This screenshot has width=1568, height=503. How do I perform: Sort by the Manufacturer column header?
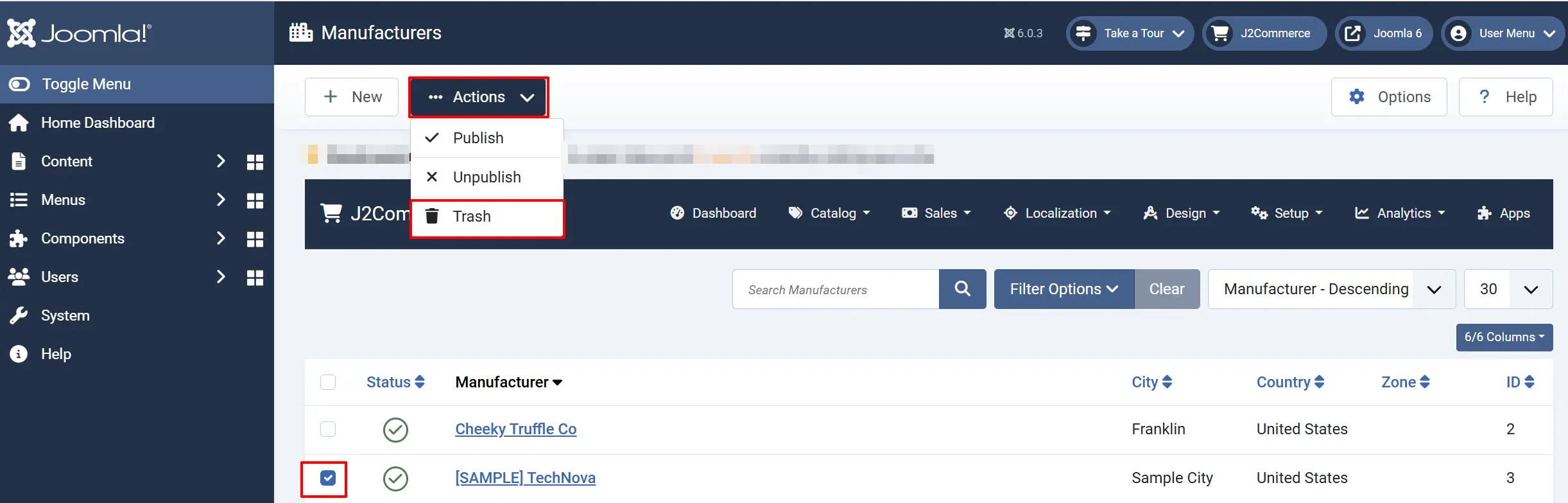[508, 382]
